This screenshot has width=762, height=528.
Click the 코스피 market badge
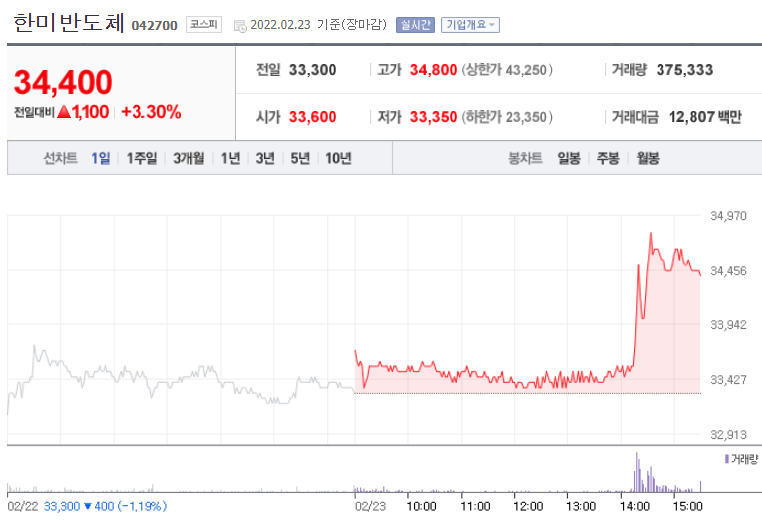point(204,25)
